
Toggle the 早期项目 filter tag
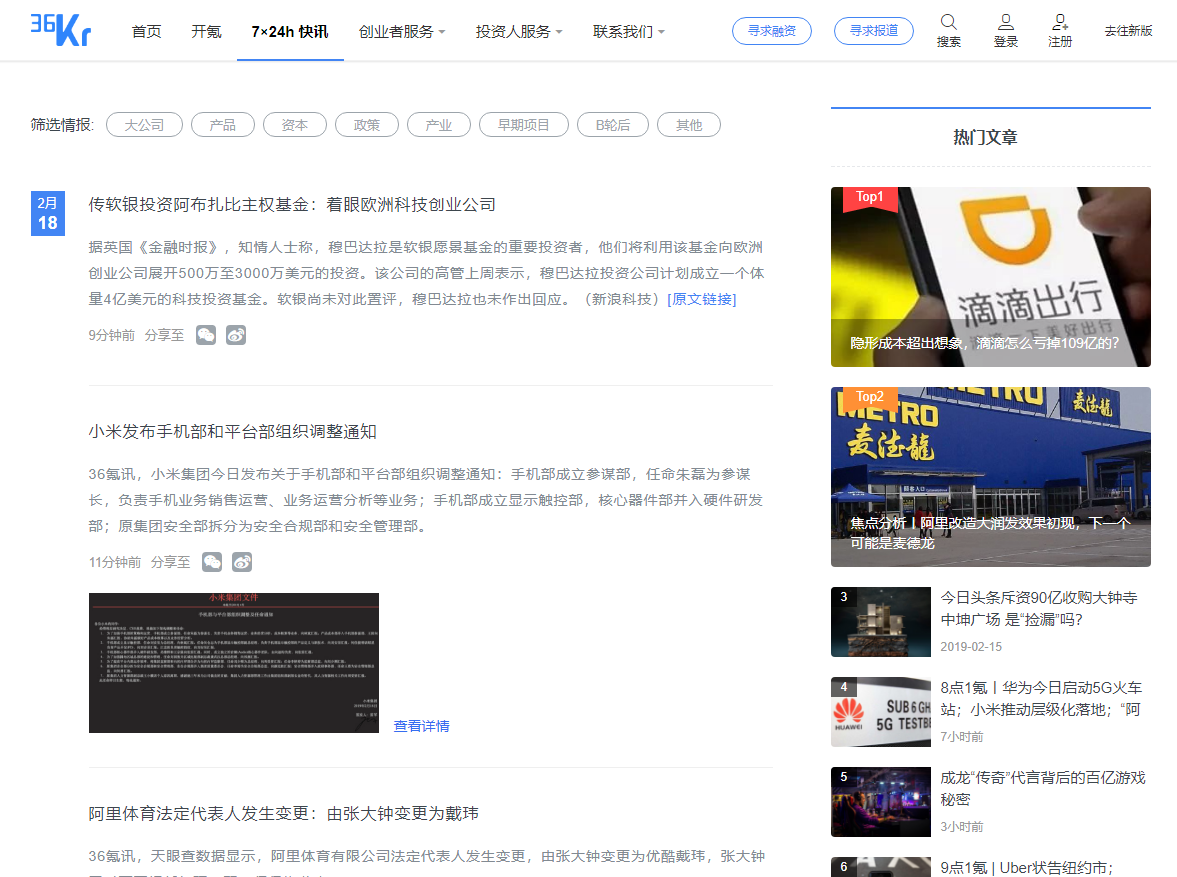pos(524,125)
